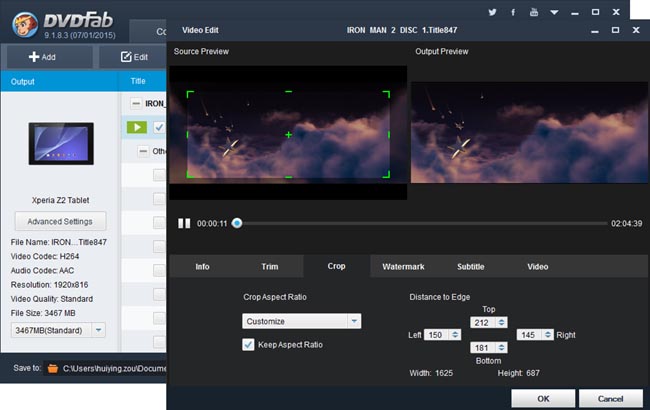Click the Video Codec: H264 text
This screenshot has width=650, height=410.
pos(45,256)
